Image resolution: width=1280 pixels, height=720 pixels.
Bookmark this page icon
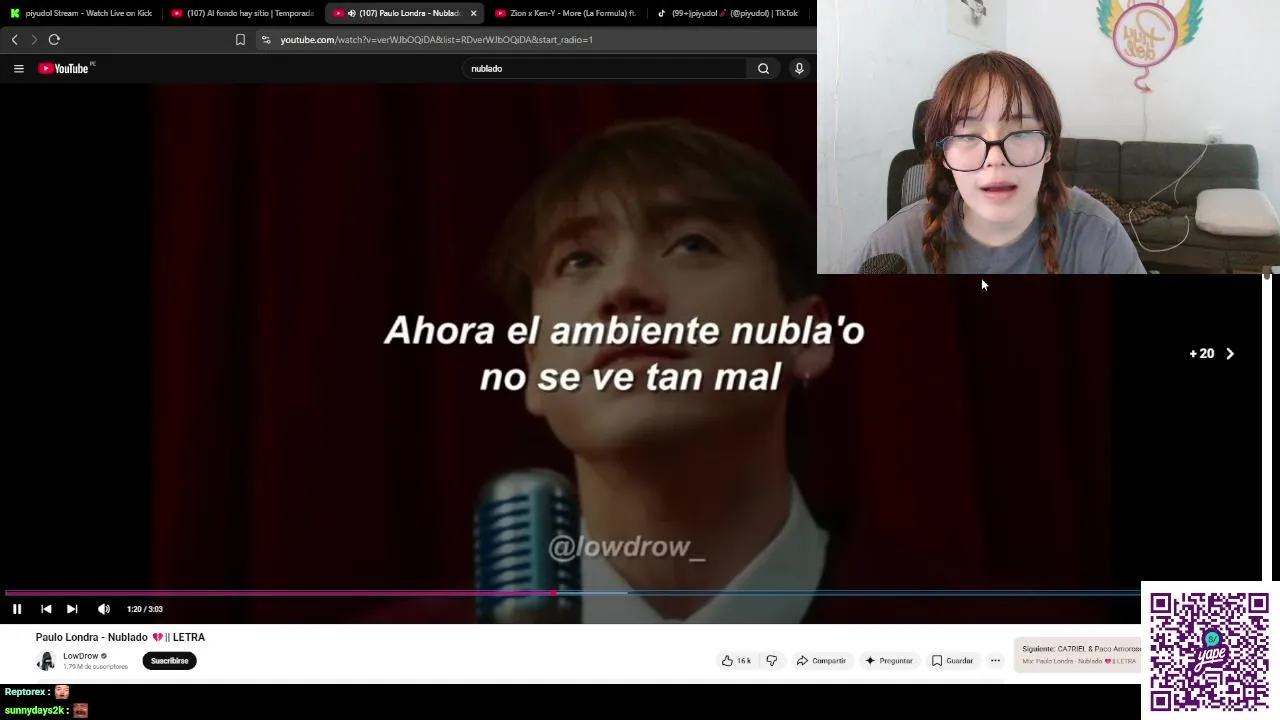(x=240, y=39)
